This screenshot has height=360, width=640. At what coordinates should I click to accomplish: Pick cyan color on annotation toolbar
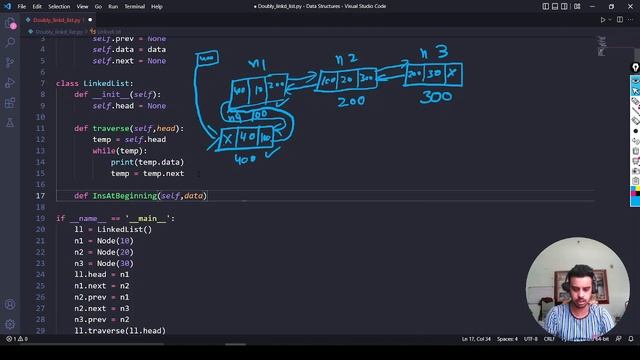pos(633,188)
